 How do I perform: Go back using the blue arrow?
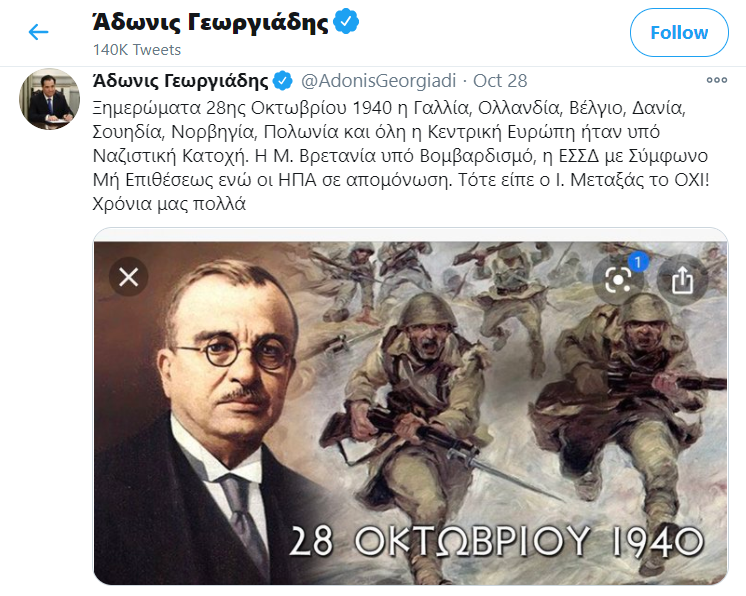click(x=39, y=32)
